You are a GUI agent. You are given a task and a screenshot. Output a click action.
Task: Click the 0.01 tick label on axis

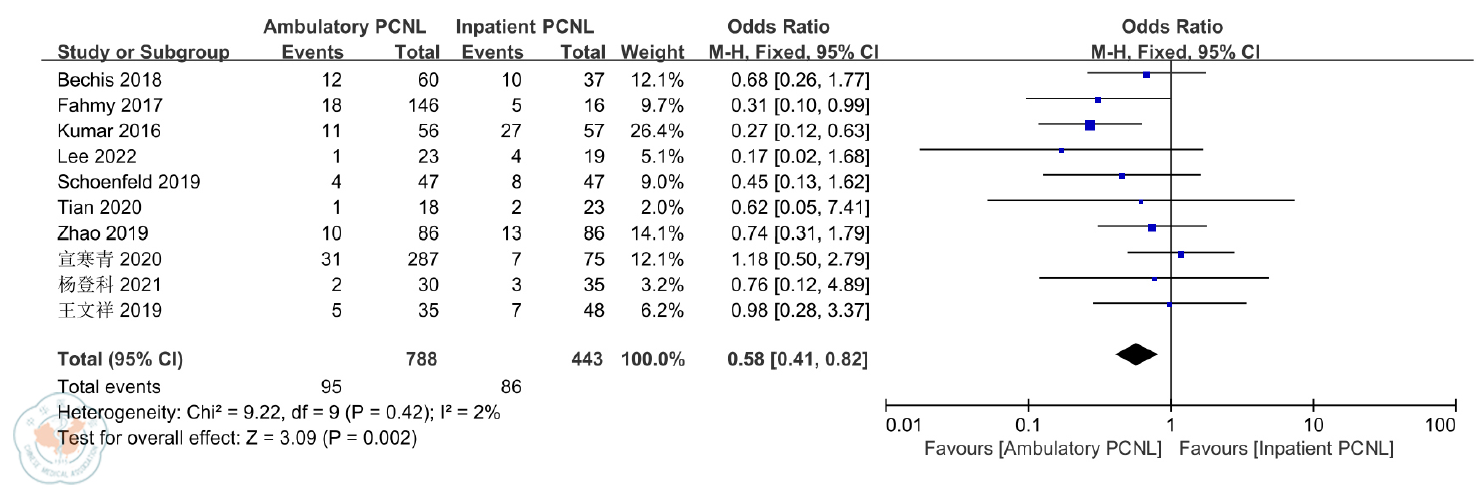click(903, 426)
